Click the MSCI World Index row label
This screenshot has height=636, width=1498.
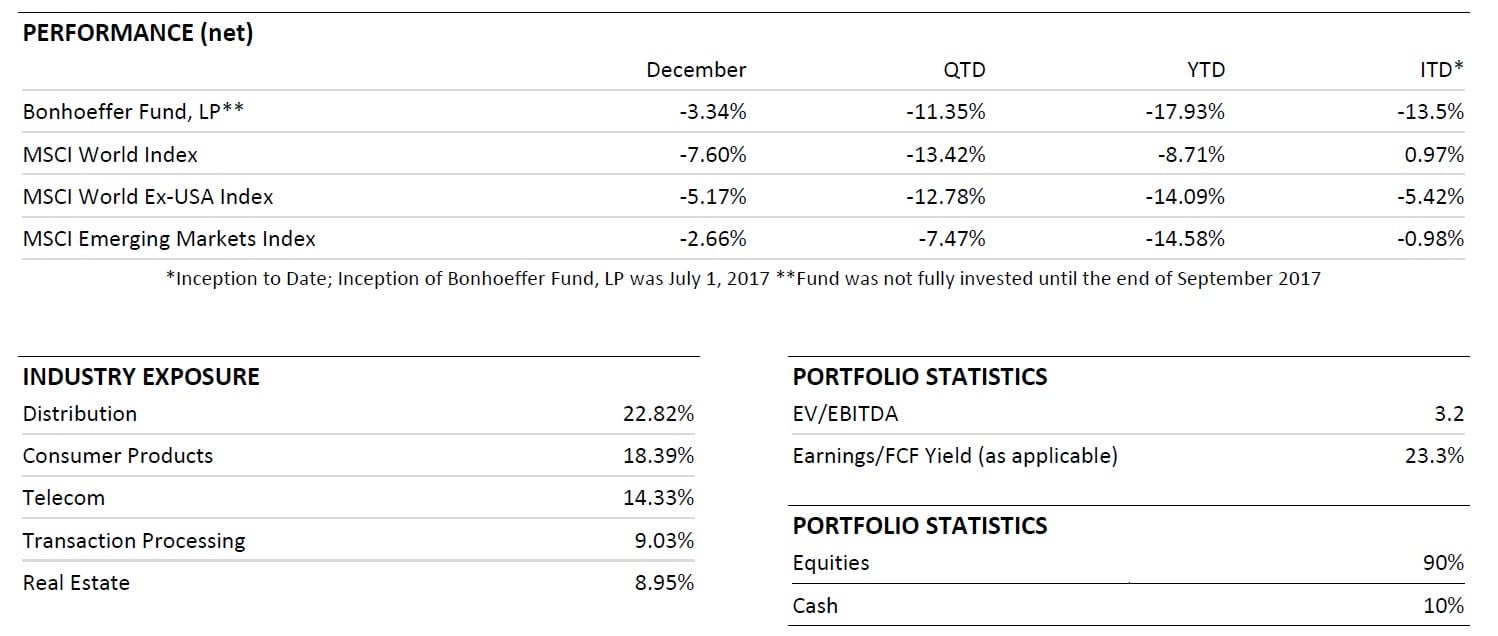tap(110, 155)
